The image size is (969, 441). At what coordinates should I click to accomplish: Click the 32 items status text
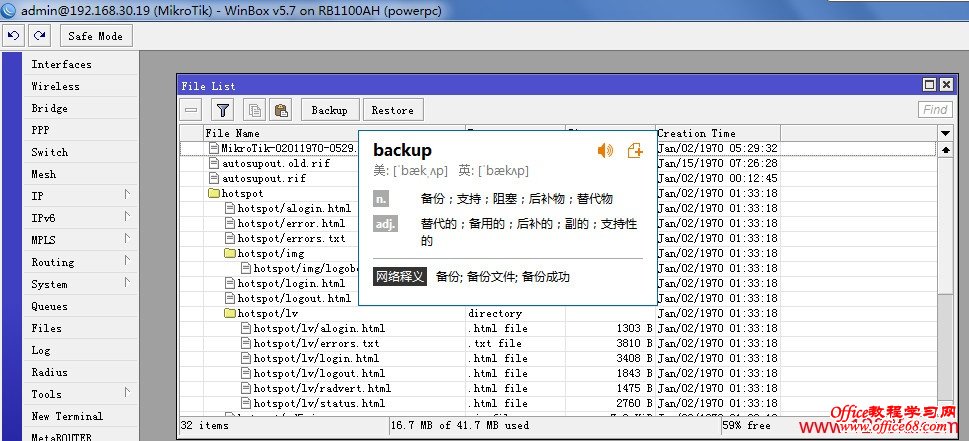coord(205,425)
